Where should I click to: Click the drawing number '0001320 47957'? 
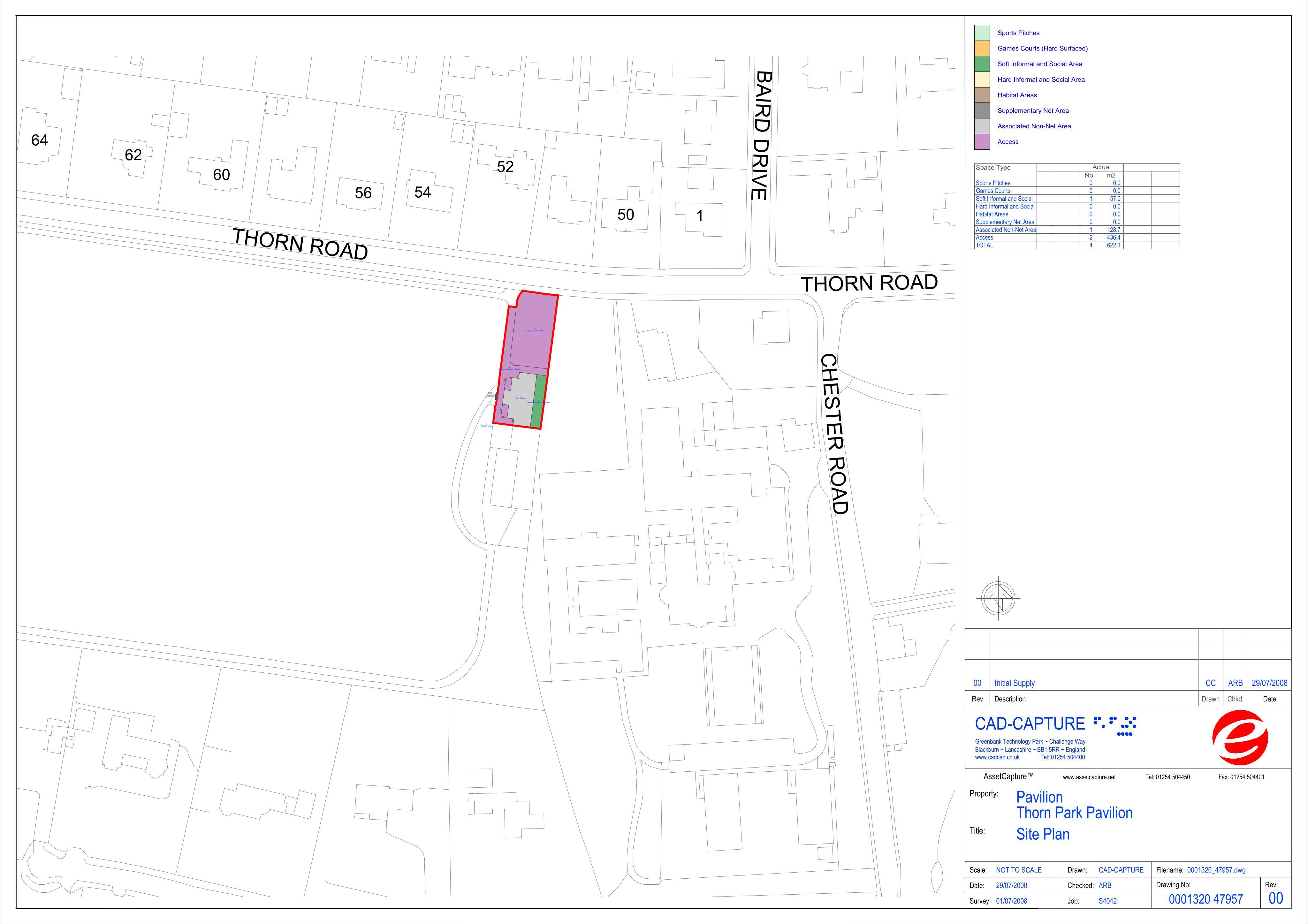click(x=1206, y=899)
